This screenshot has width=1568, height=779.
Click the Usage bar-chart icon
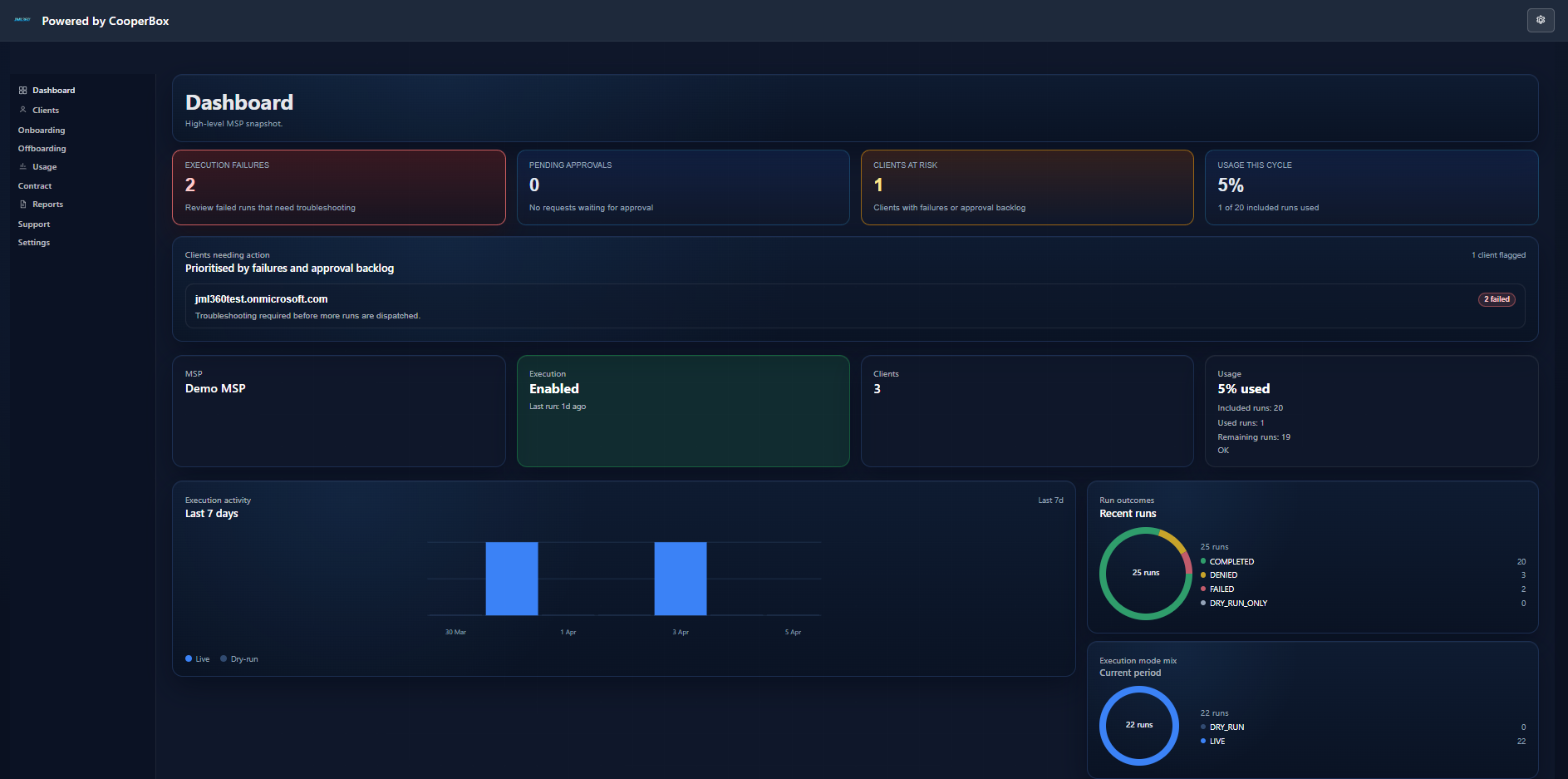(x=24, y=166)
